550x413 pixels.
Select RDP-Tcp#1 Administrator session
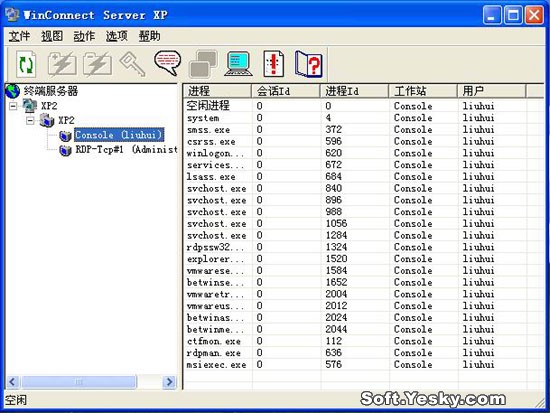point(126,149)
